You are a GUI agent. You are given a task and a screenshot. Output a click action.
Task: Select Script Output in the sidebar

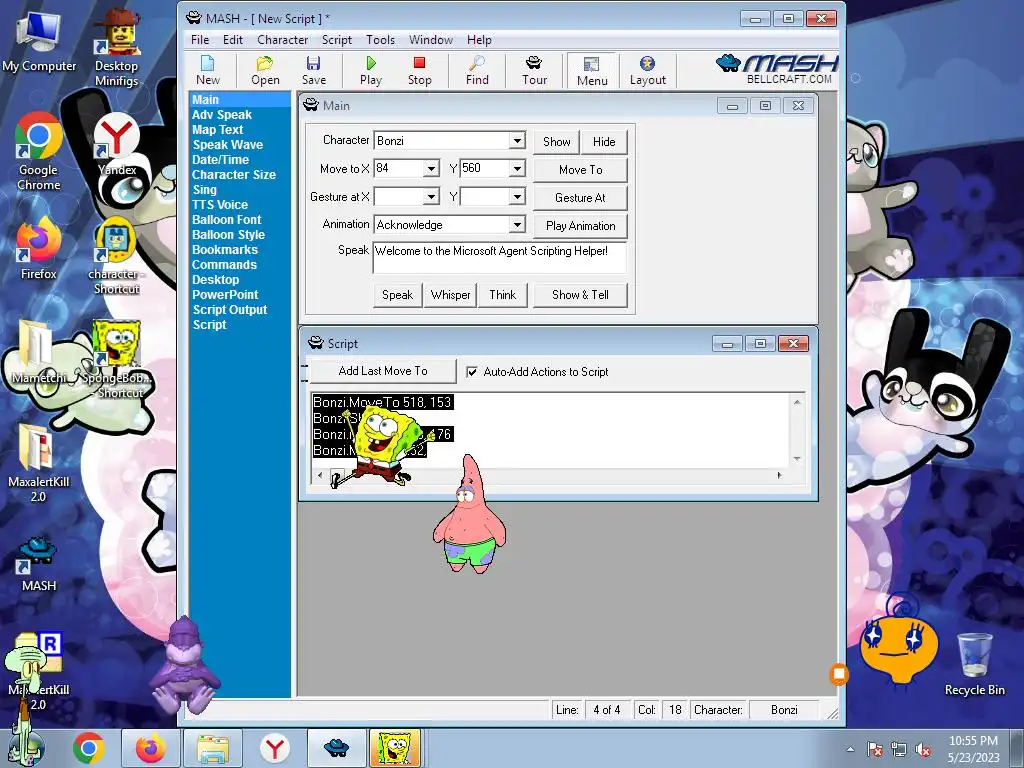pos(229,310)
